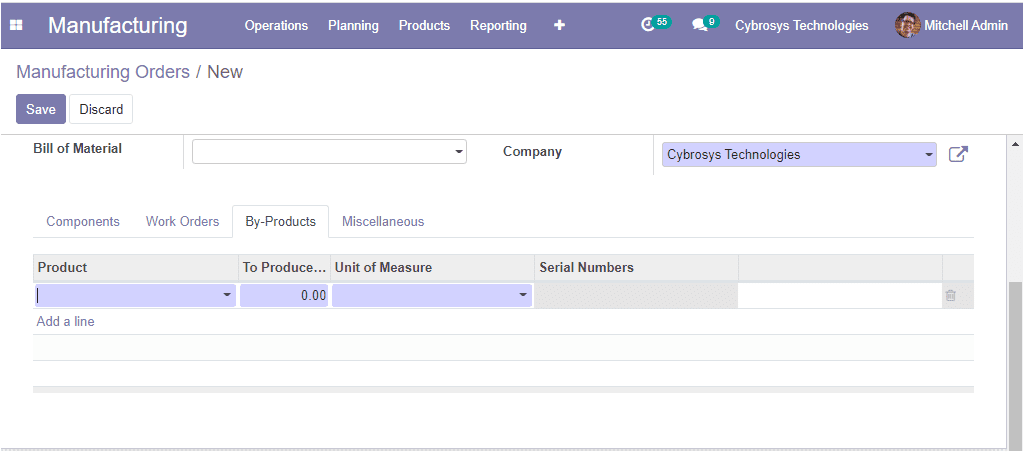
Task: Delete the by-product line with trash icon
Action: [950, 296]
